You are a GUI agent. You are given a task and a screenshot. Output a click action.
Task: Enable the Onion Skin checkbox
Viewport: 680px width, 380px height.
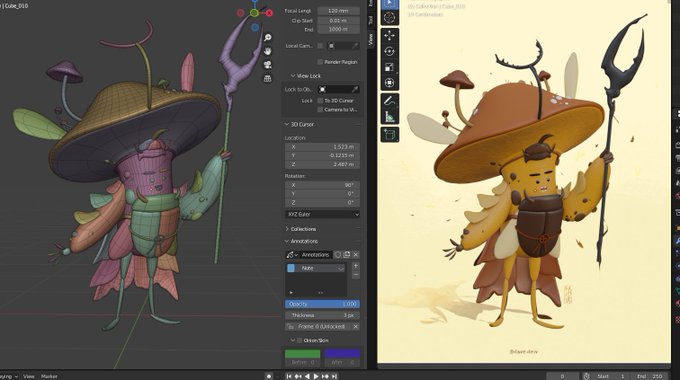(299, 341)
